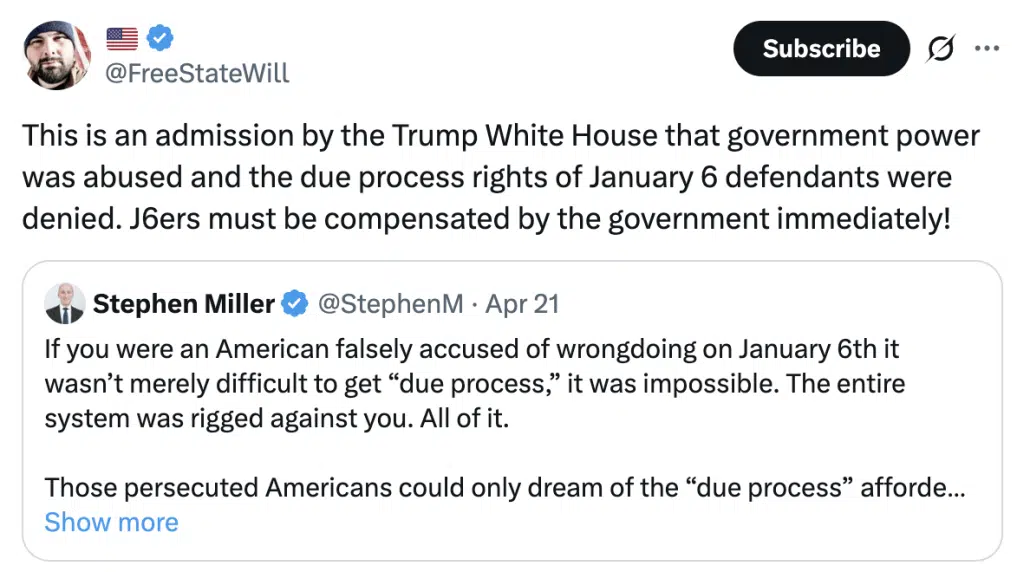
Task: Click the tweet's opening line mentioning Trump White House
Action: [x=500, y=137]
